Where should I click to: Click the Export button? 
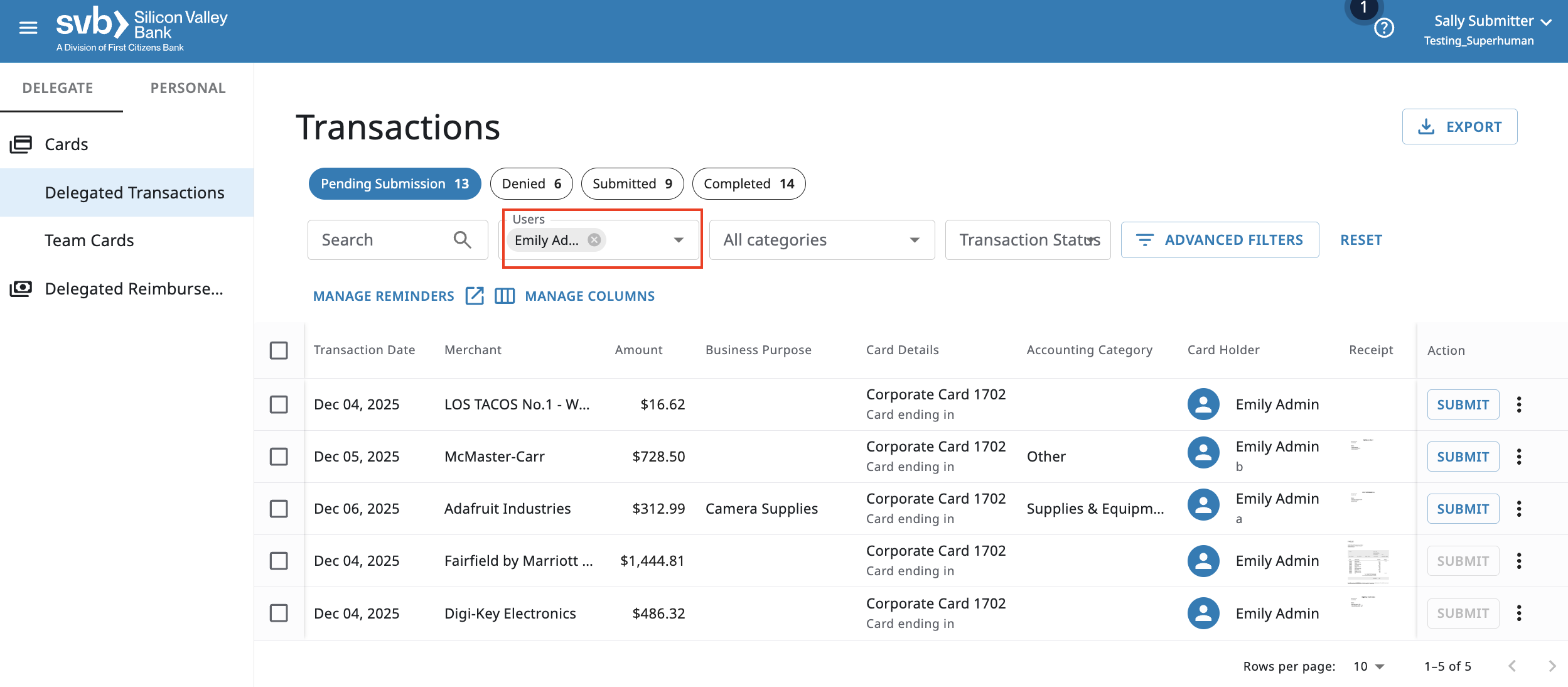[1459, 127]
